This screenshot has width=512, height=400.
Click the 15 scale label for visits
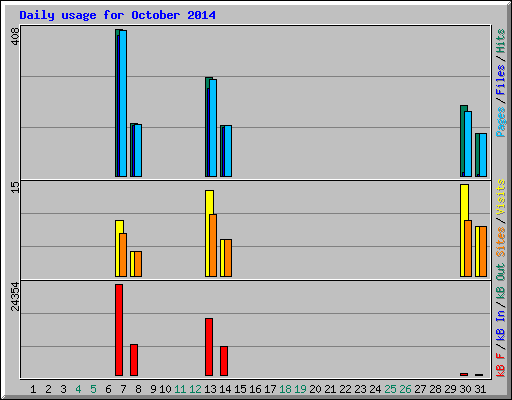pyautogui.click(x=15, y=187)
